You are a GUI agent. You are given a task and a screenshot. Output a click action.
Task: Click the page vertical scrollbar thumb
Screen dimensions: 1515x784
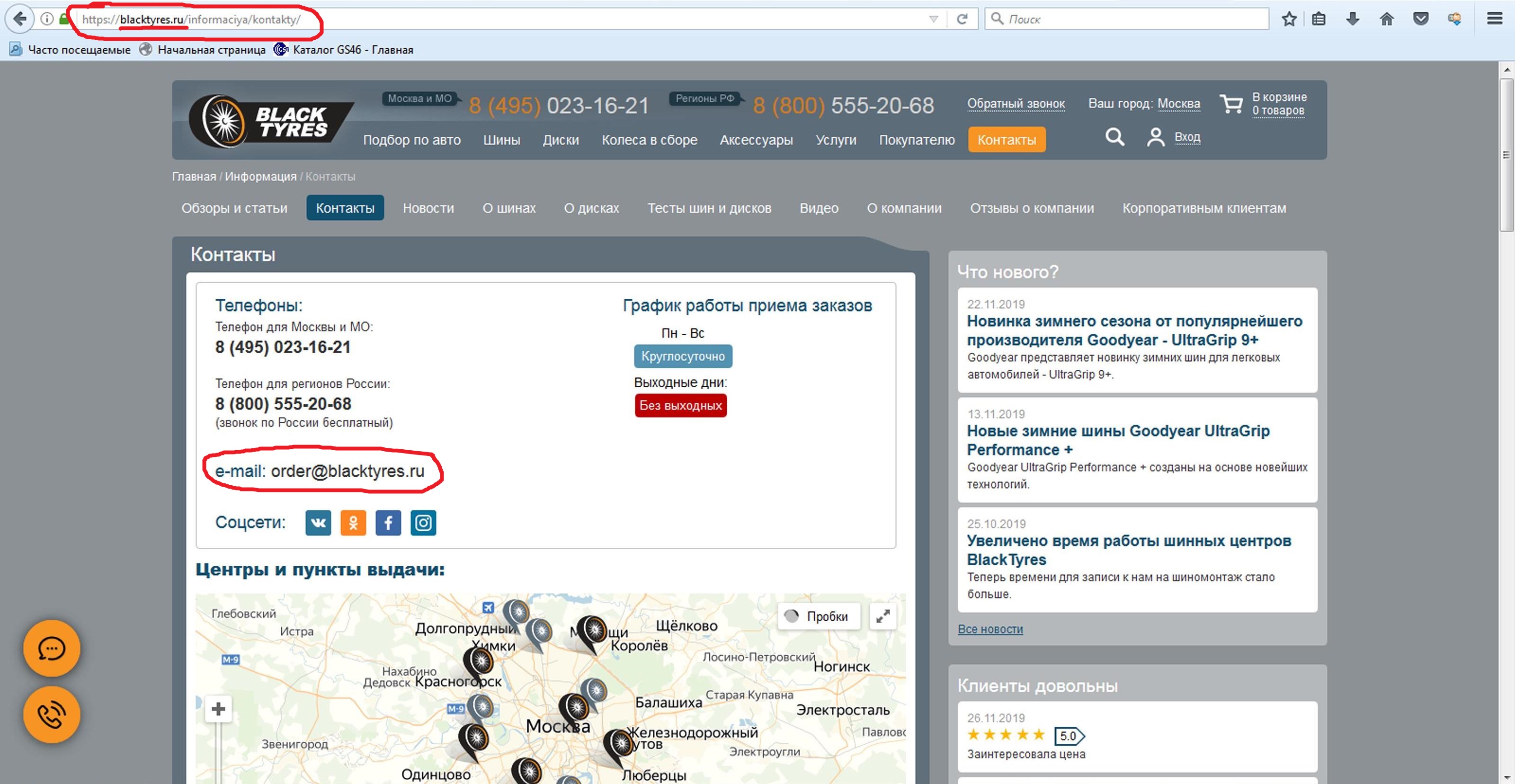[1506, 155]
